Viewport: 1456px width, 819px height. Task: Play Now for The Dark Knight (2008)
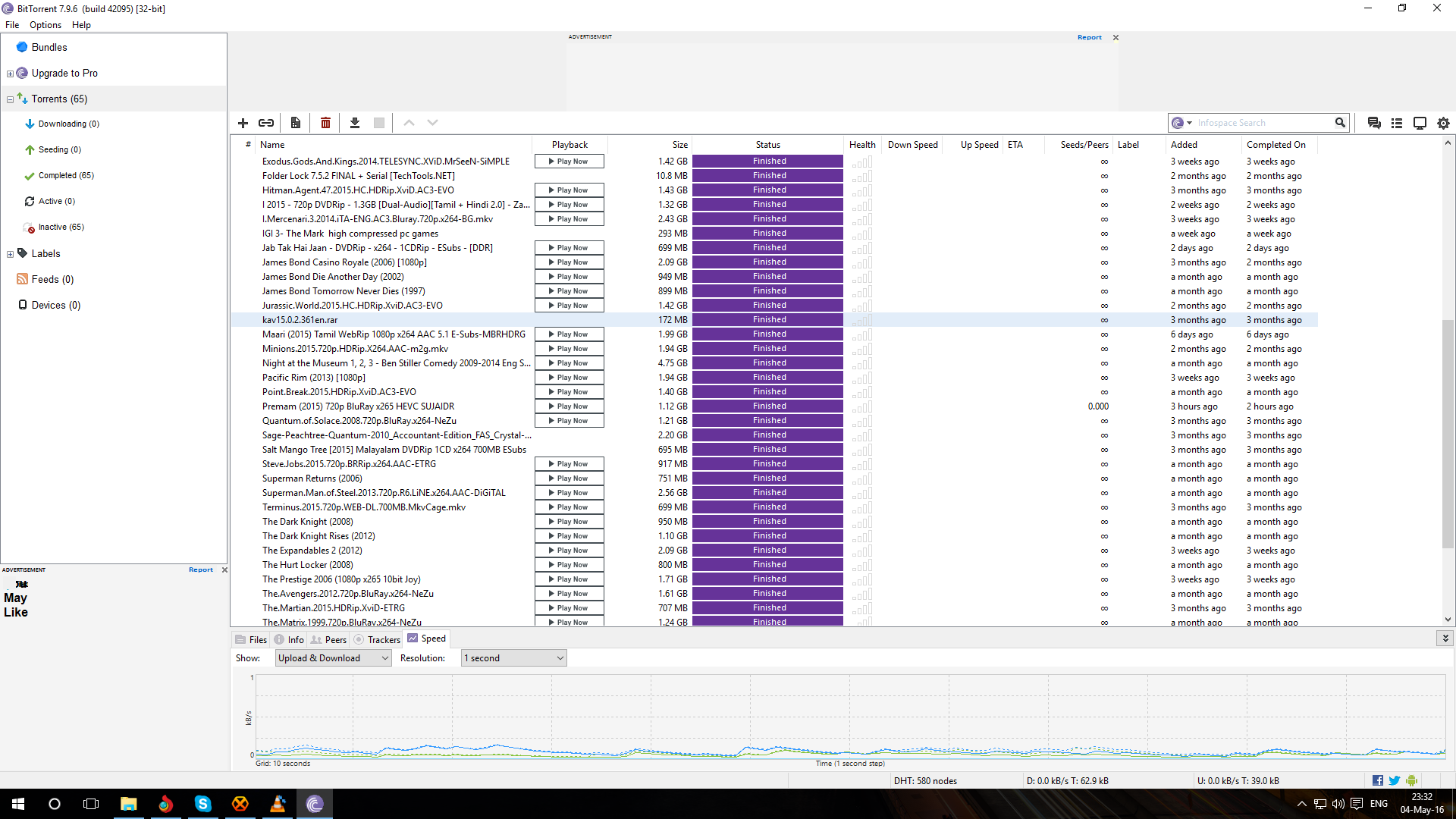pyautogui.click(x=570, y=522)
